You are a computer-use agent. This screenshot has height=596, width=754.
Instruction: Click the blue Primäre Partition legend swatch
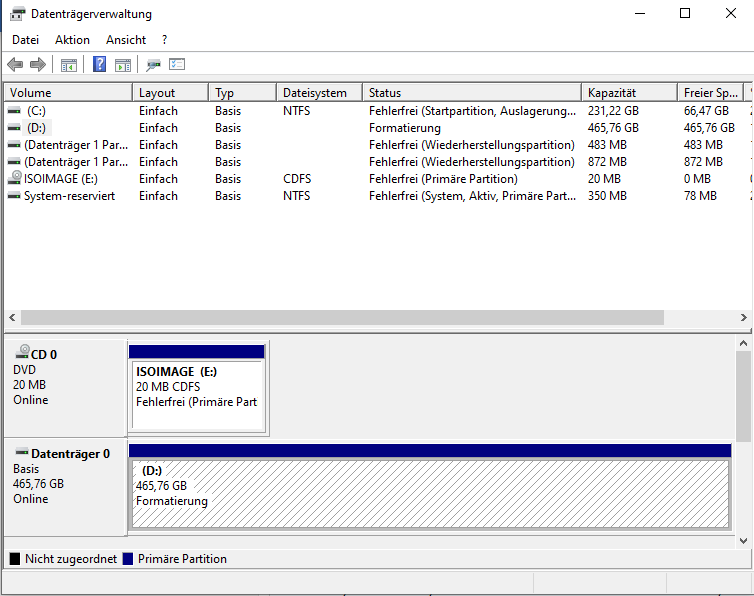tap(128, 558)
